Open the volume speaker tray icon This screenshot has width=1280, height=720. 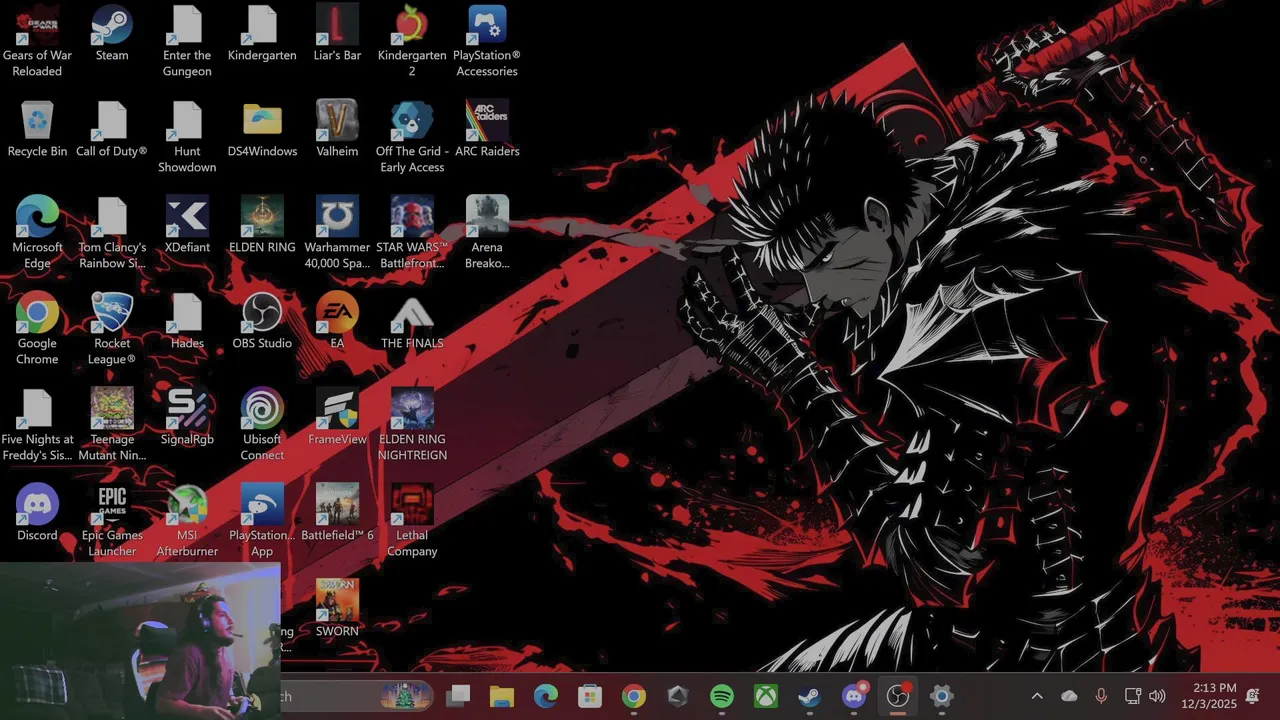pos(1158,696)
